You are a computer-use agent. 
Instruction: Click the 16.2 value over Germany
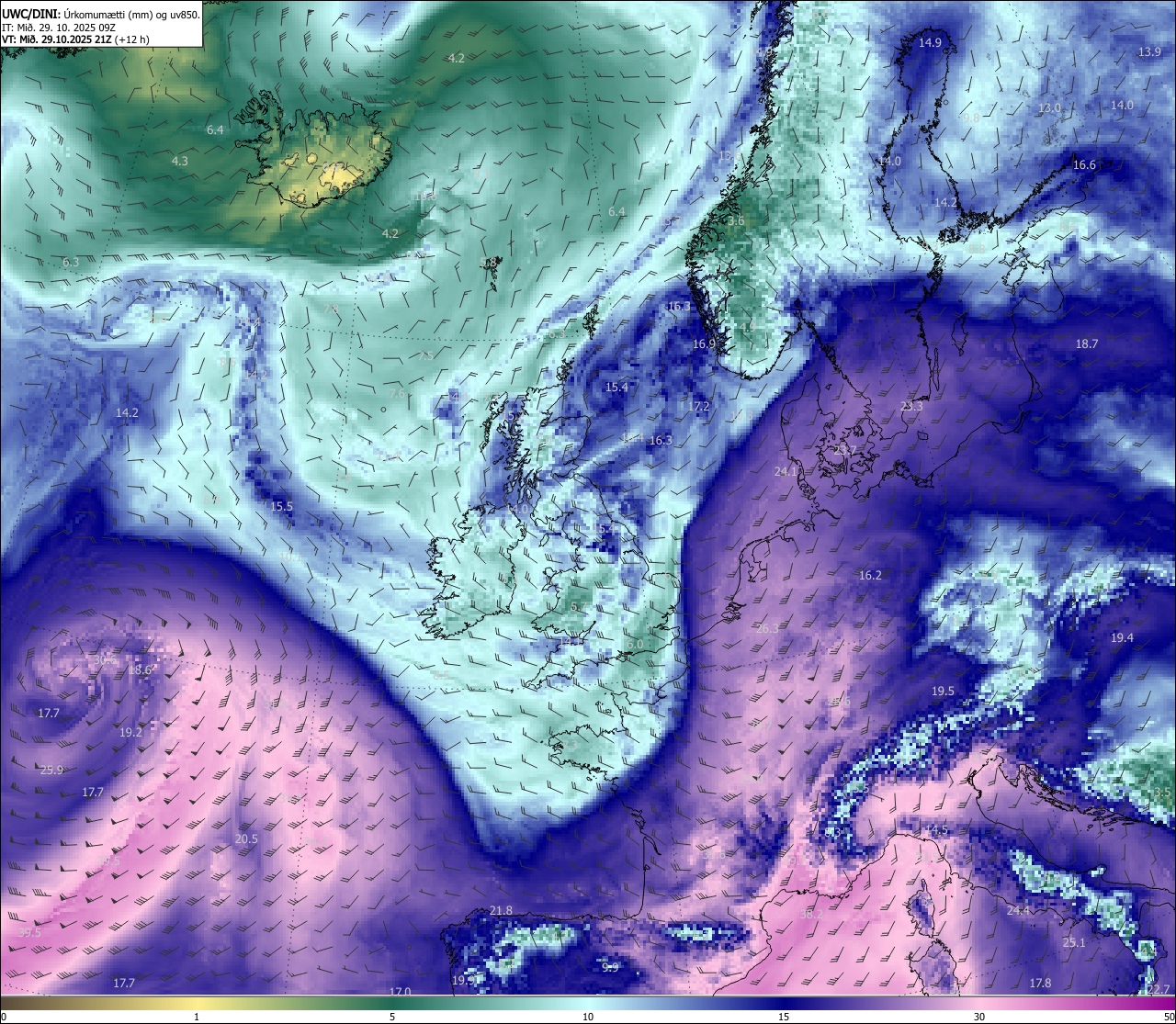click(870, 576)
